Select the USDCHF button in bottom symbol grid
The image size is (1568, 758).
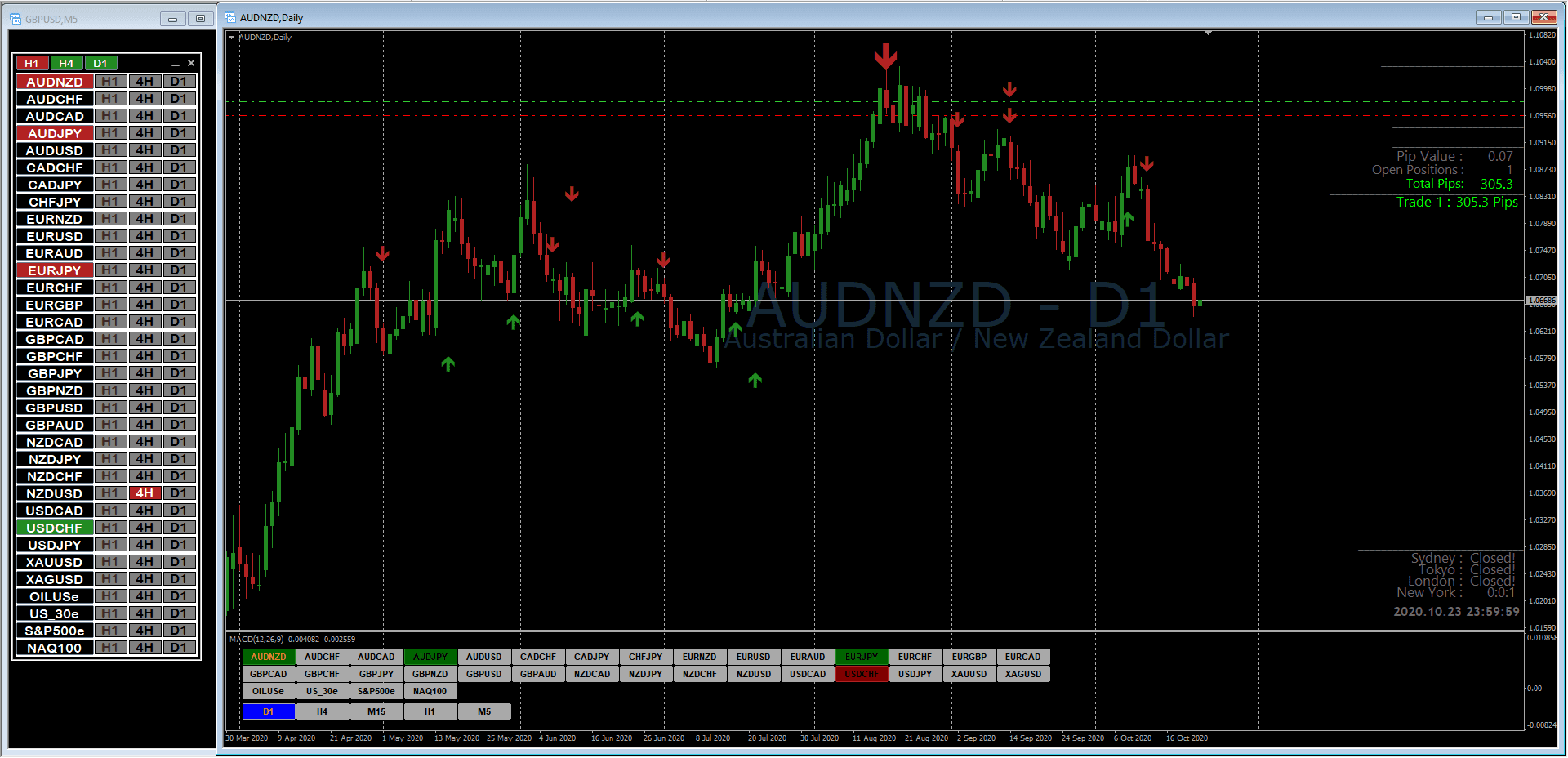coord(862,674)
